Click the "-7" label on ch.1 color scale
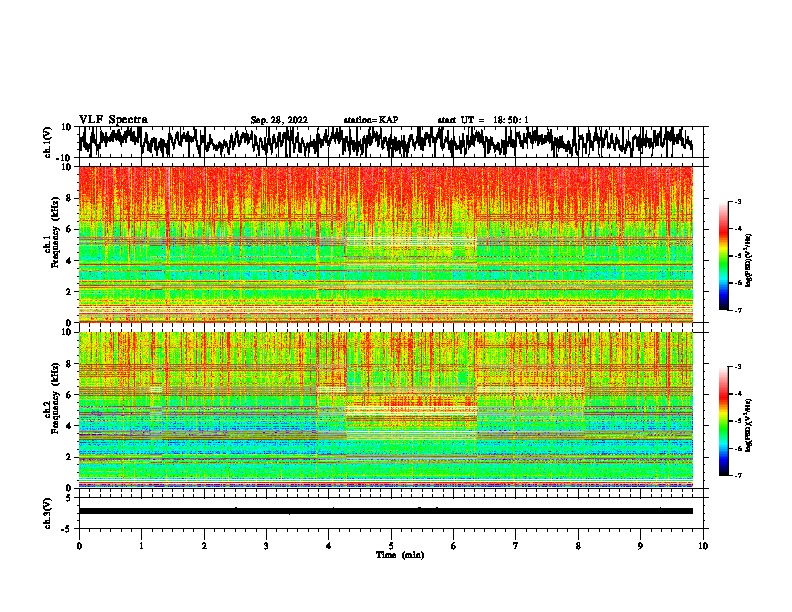 tap(737, 310)
